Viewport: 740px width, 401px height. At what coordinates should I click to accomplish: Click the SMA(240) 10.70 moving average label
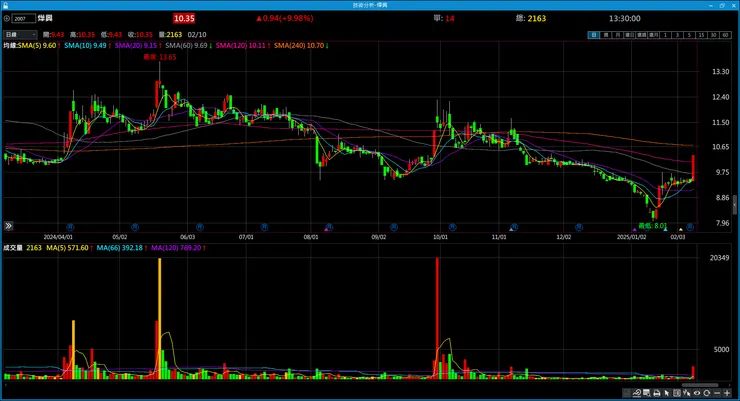pos(301,46)
